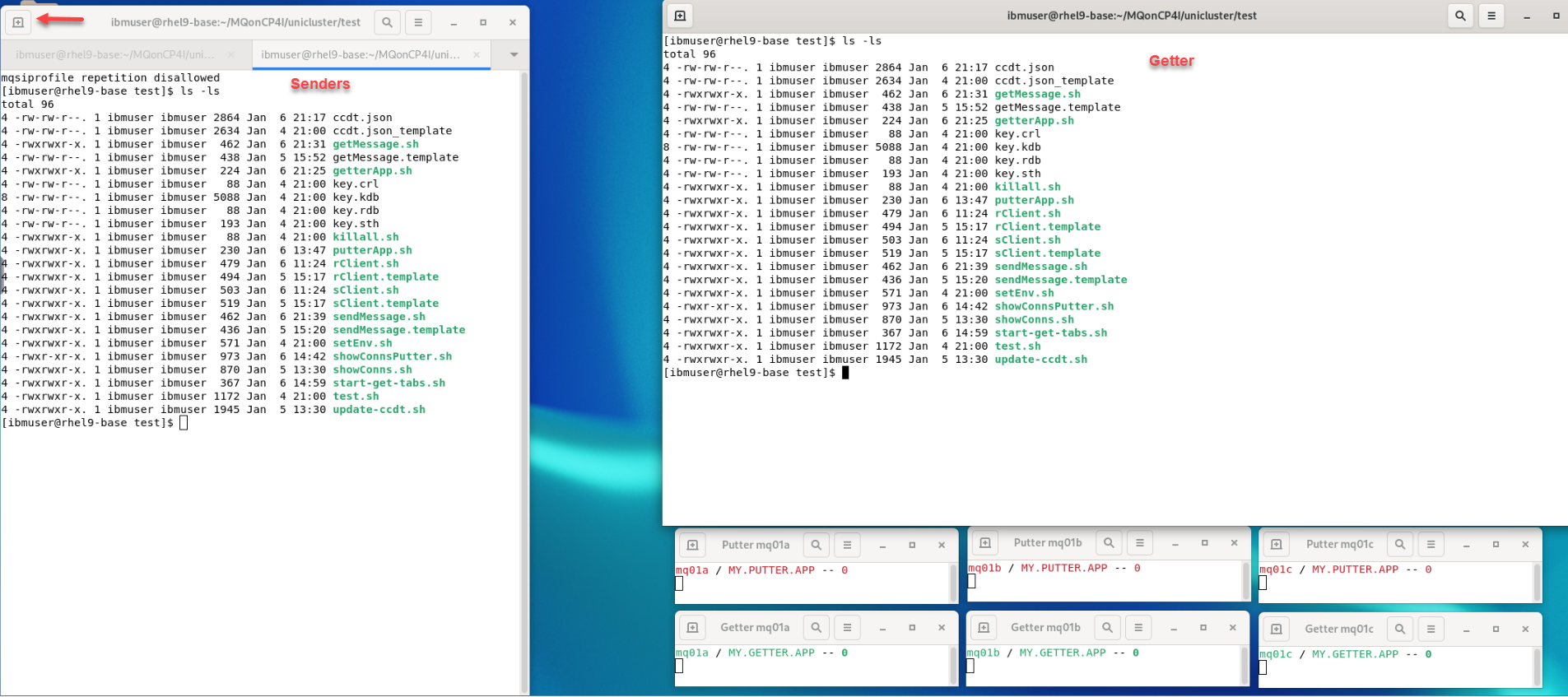Search in Getter mq01c terminal
The image size is (1568, 697).
point(1400,630)
